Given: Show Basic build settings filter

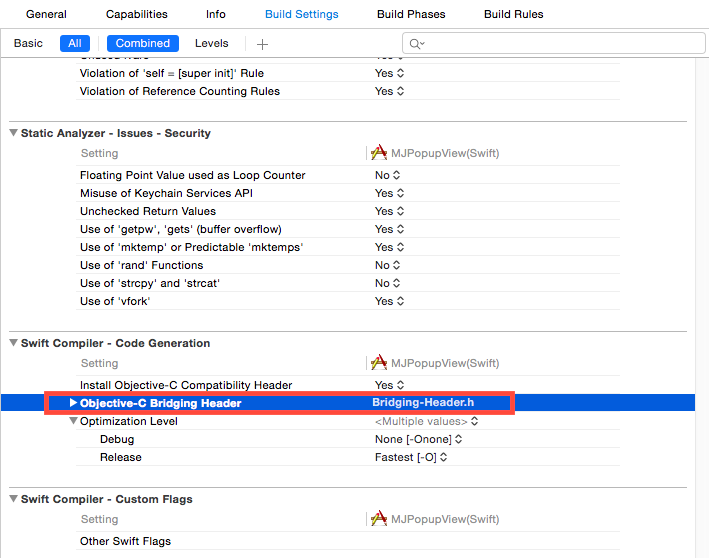Looking at the screenshot, I should 28,43.
